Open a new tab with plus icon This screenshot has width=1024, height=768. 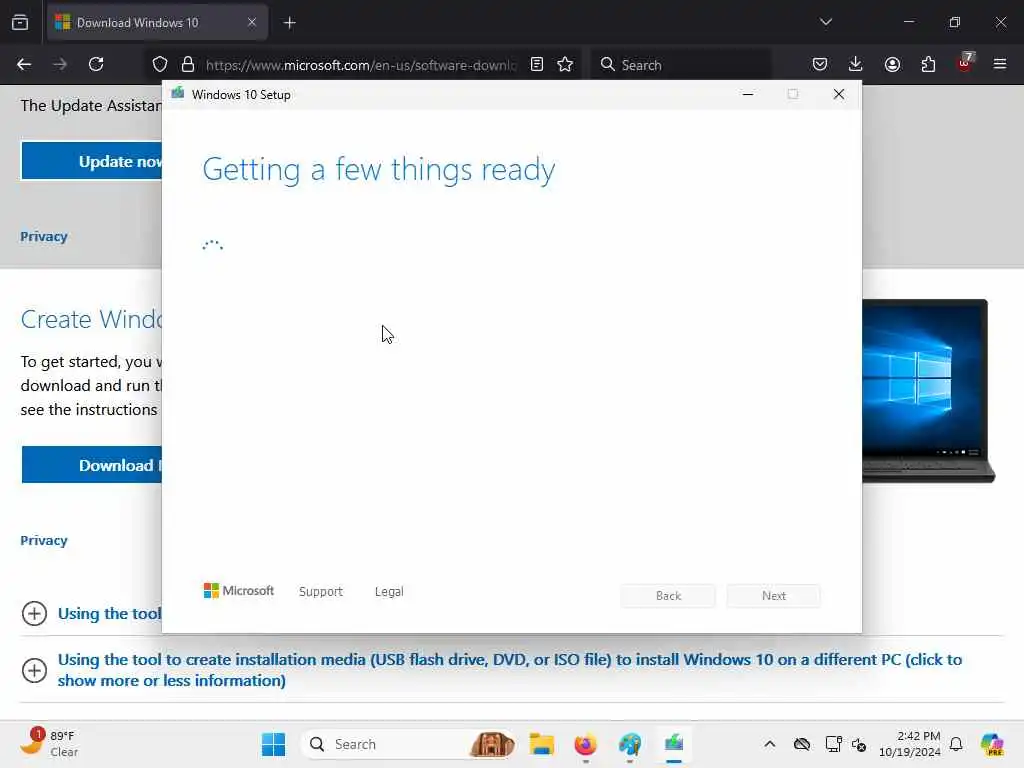click(x=290, y=23)
